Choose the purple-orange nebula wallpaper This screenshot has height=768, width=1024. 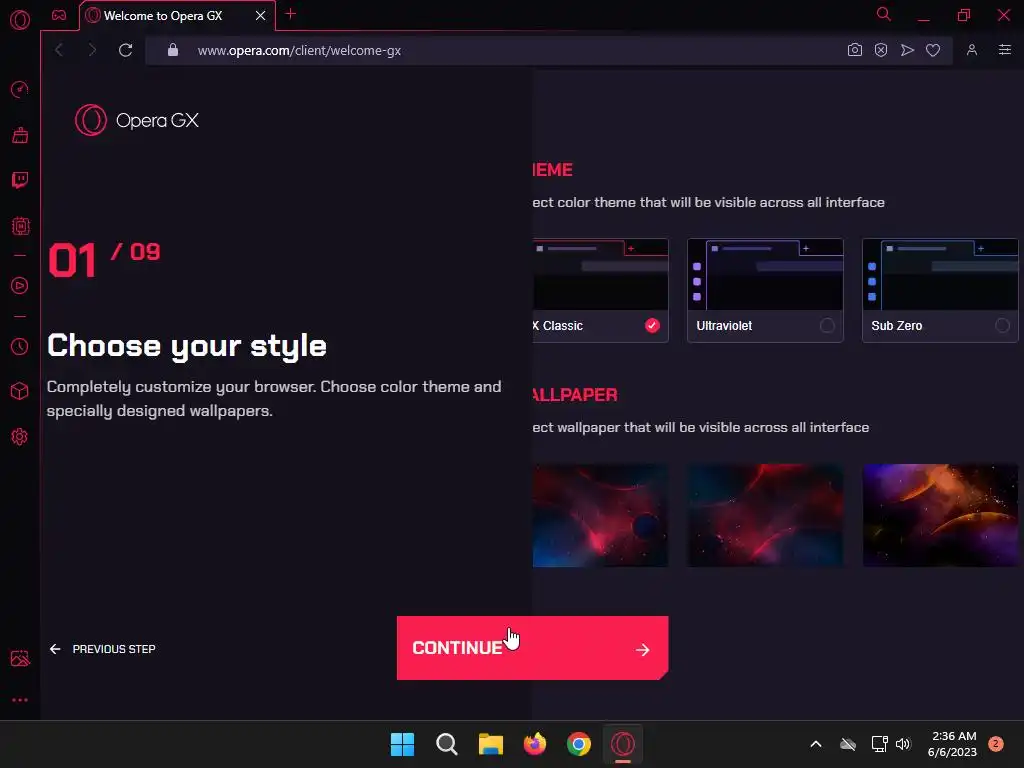(x=940, y=515)
